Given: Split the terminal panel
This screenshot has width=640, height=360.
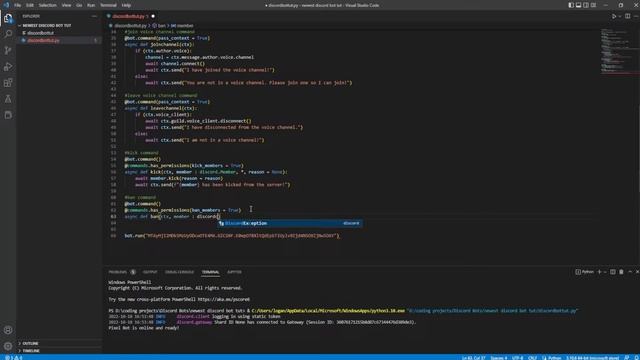Looking at the screenshot, I should click(613, 272).
